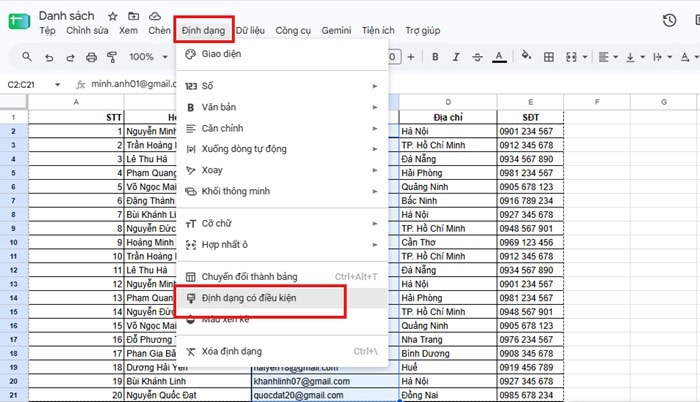700x402 pixels.
Task: Expand Xuống dòng tự động submenu
Action: click(282, 149)
